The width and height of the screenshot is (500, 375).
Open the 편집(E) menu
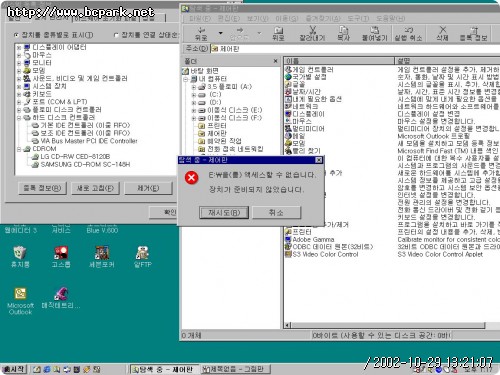pyautogui.click(x=229, y=18)
